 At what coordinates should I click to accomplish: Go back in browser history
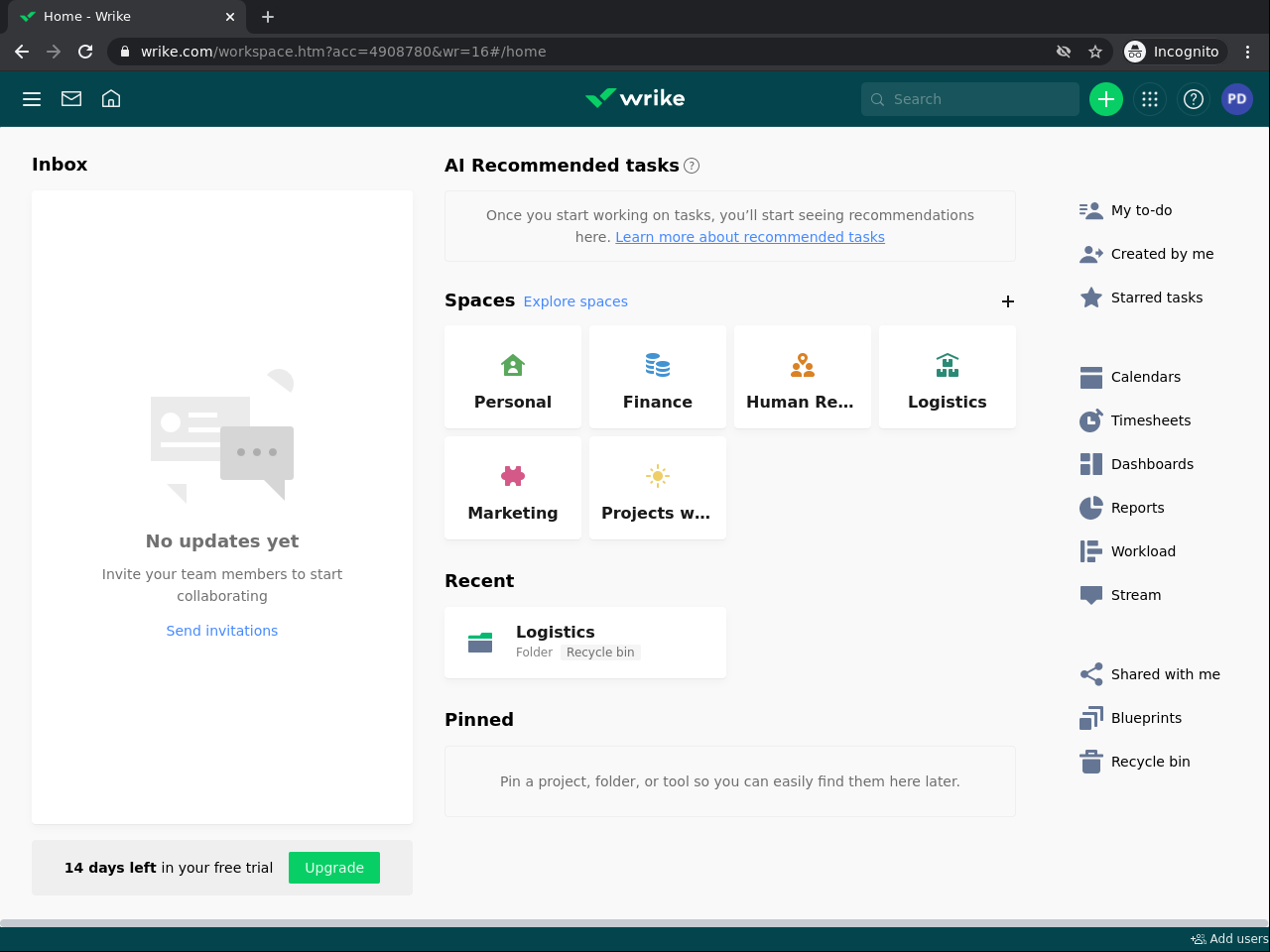tap(22, 52)
